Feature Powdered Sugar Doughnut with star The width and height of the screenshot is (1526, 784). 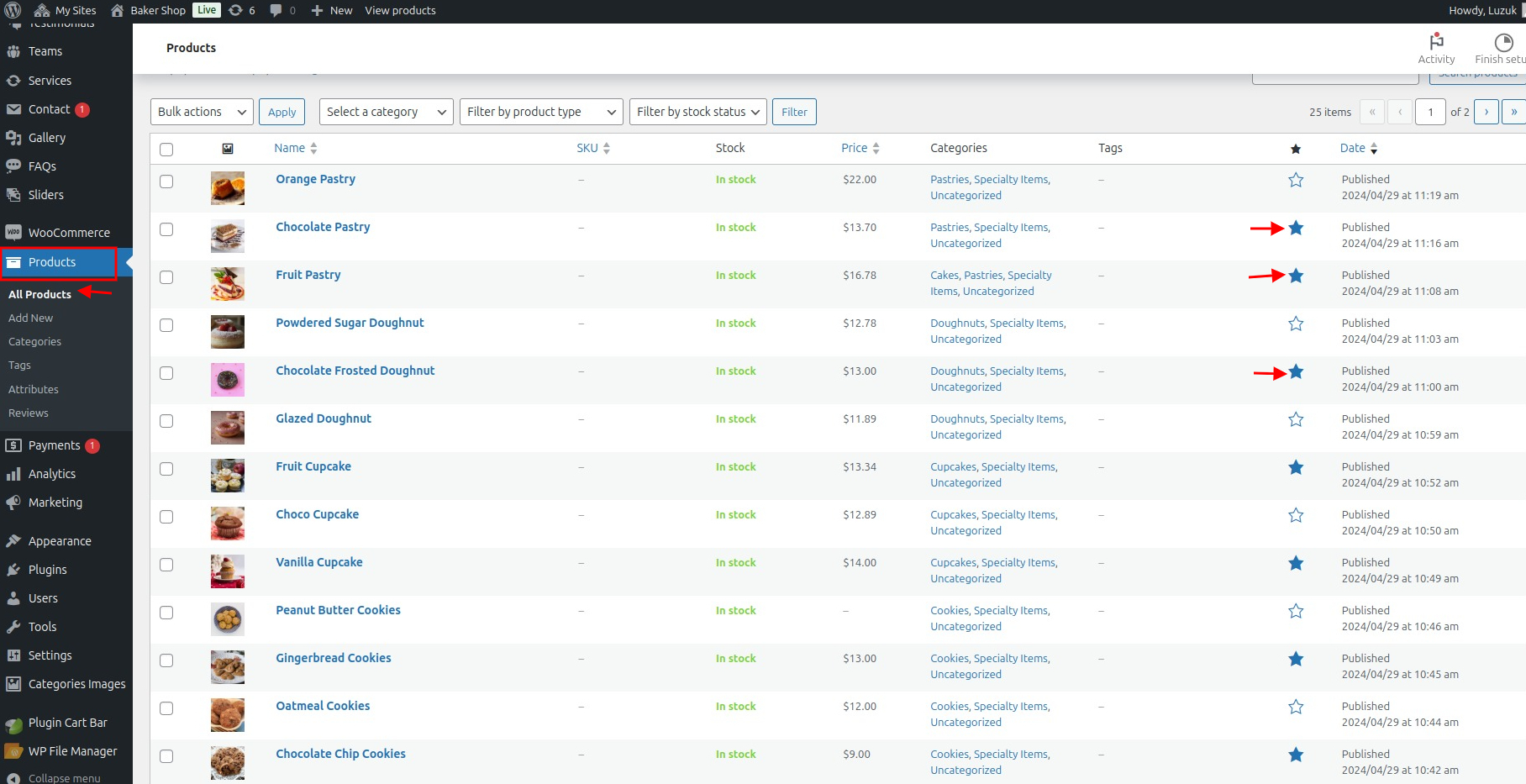point(1296,324)
